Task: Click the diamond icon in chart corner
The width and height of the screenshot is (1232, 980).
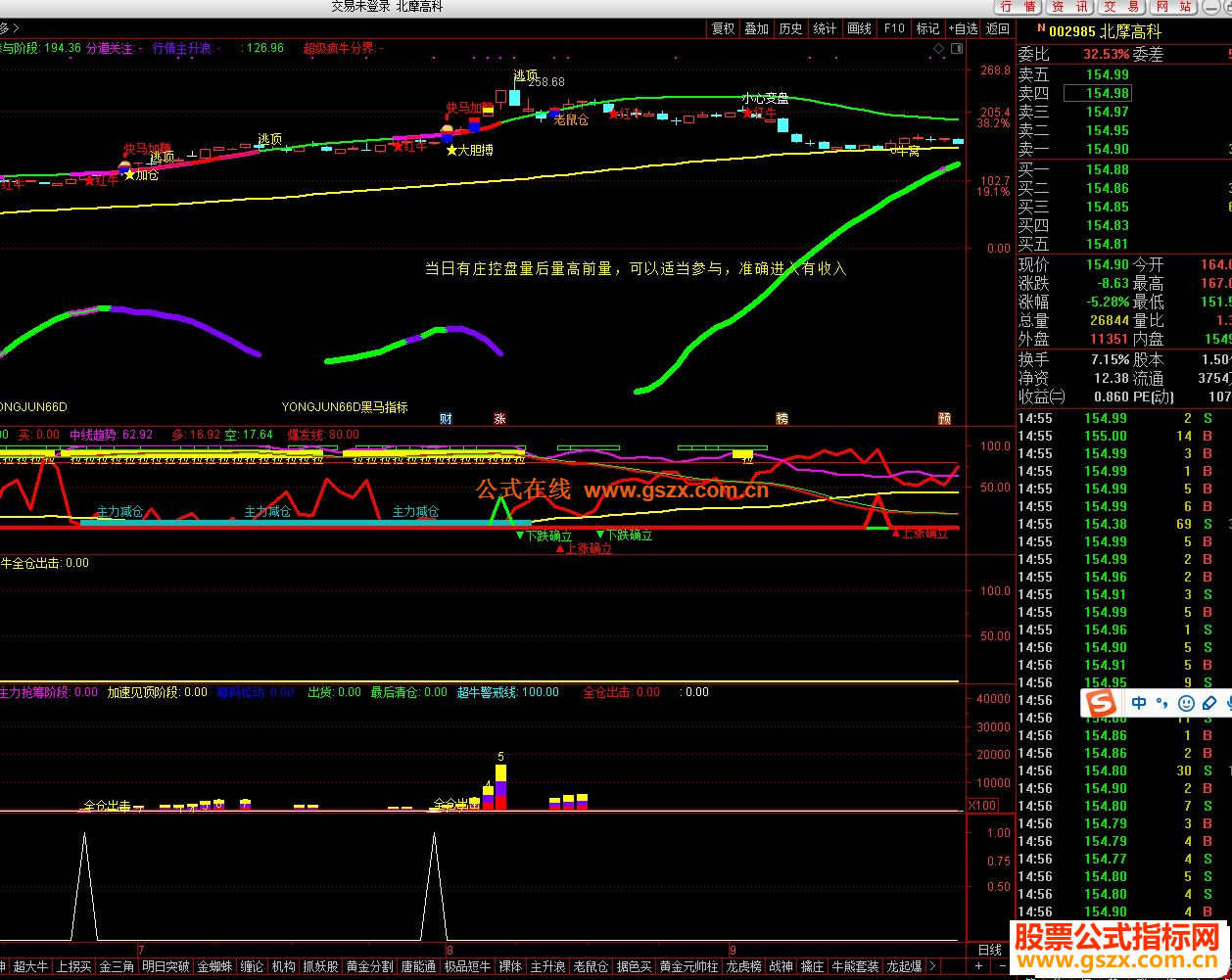Action: pos(938,47)
